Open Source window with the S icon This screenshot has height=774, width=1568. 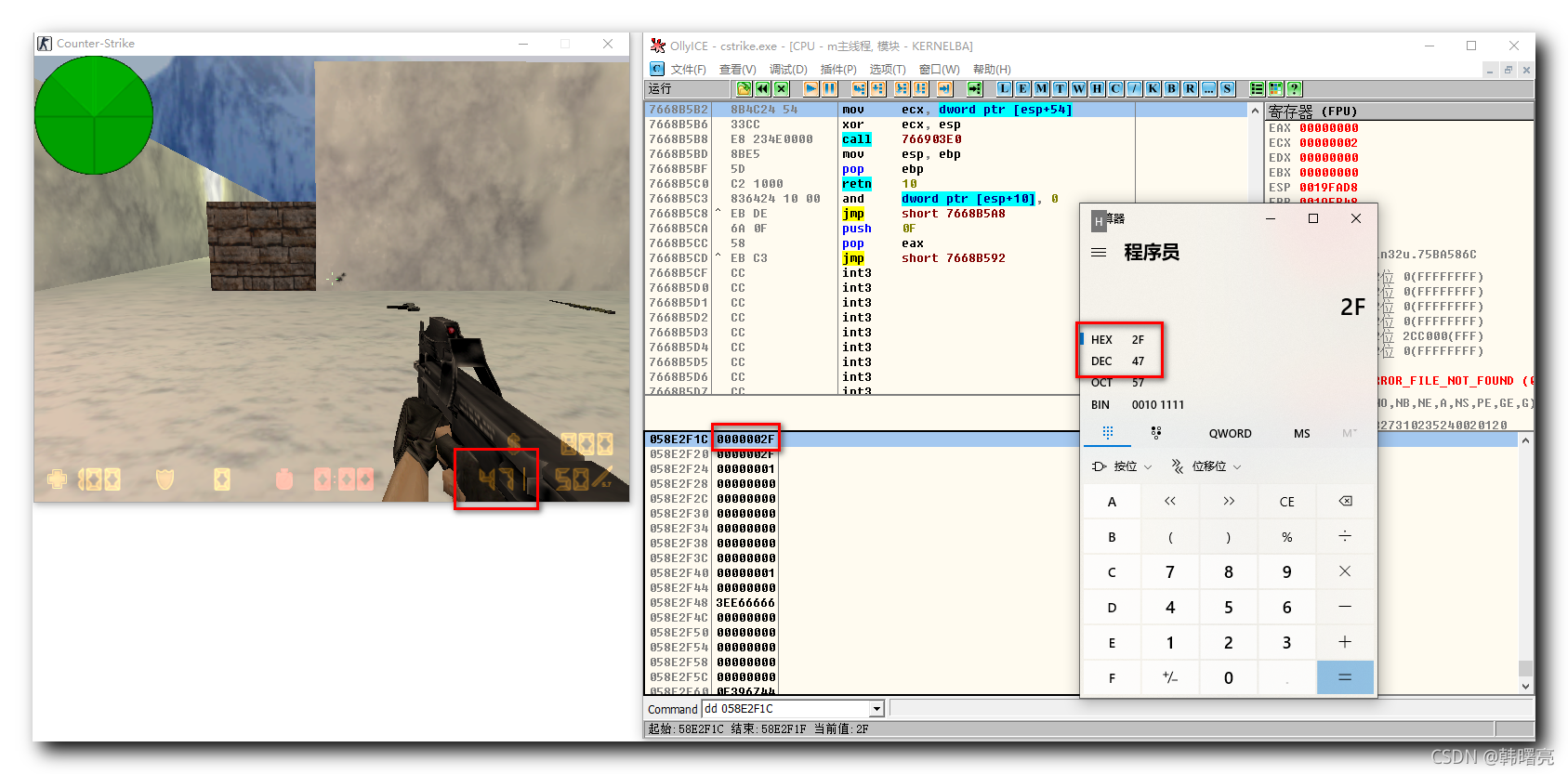[x=1227, y=88]
